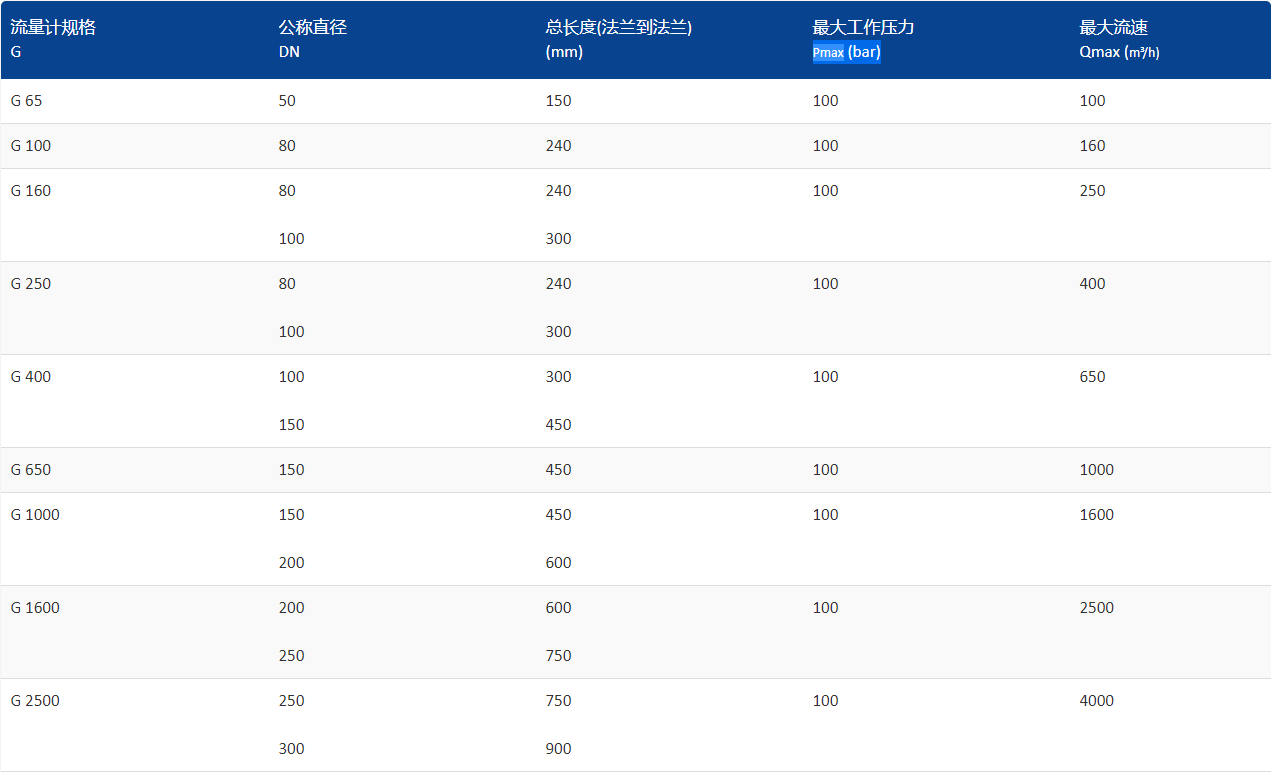Click the 公称直径 column header
Screen dimensions: 1271x772
click(312, 28)
